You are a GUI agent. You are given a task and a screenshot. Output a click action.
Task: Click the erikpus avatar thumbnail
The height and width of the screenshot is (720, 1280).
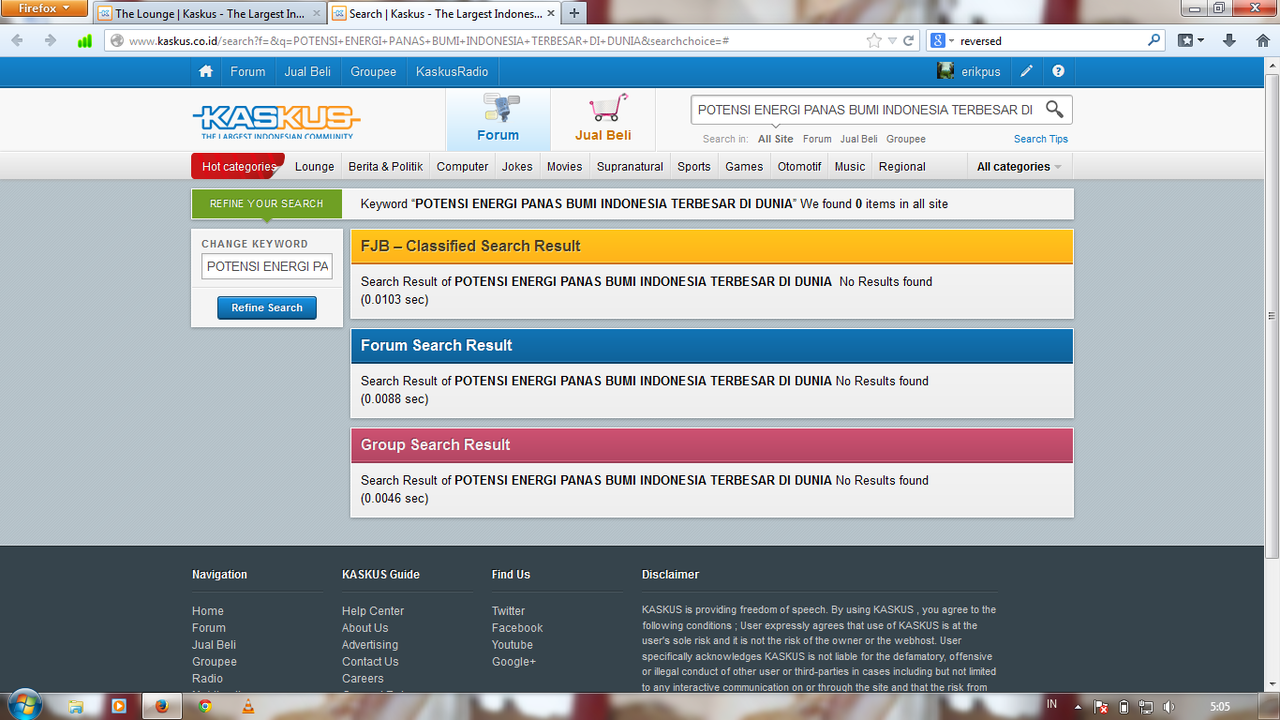(x=945, y=71)
